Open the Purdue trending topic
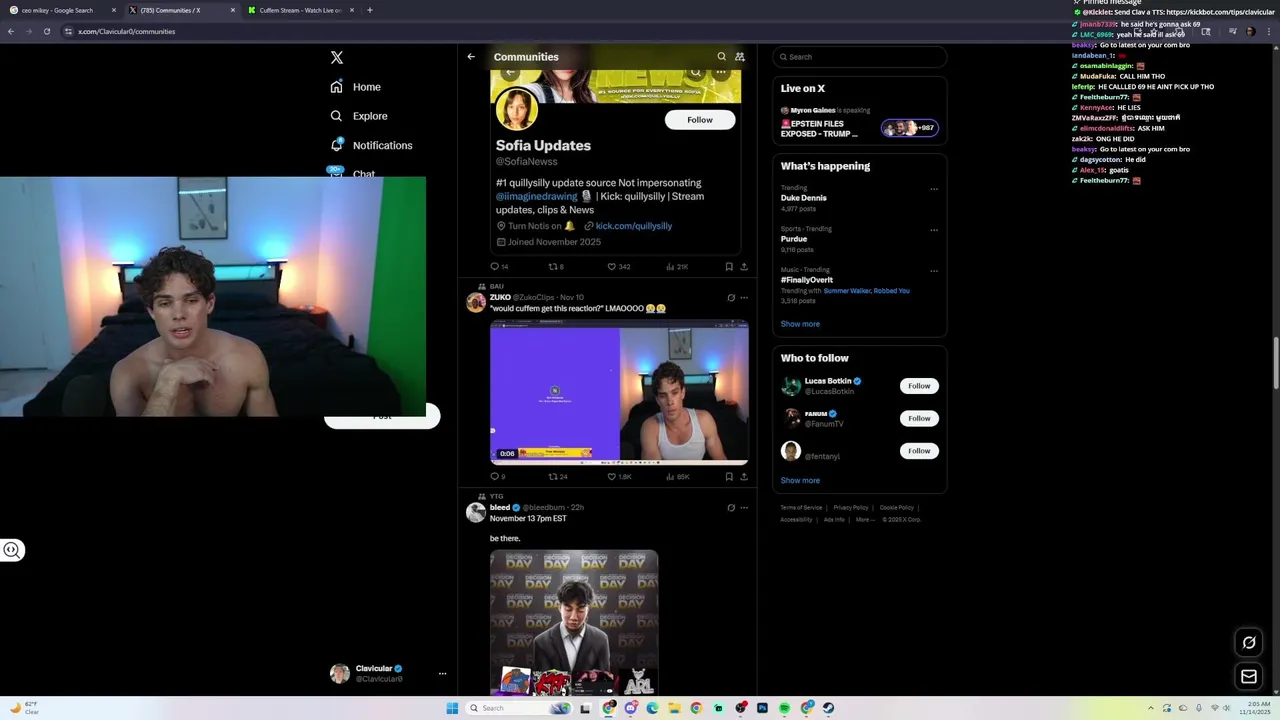 click(794, 239)
